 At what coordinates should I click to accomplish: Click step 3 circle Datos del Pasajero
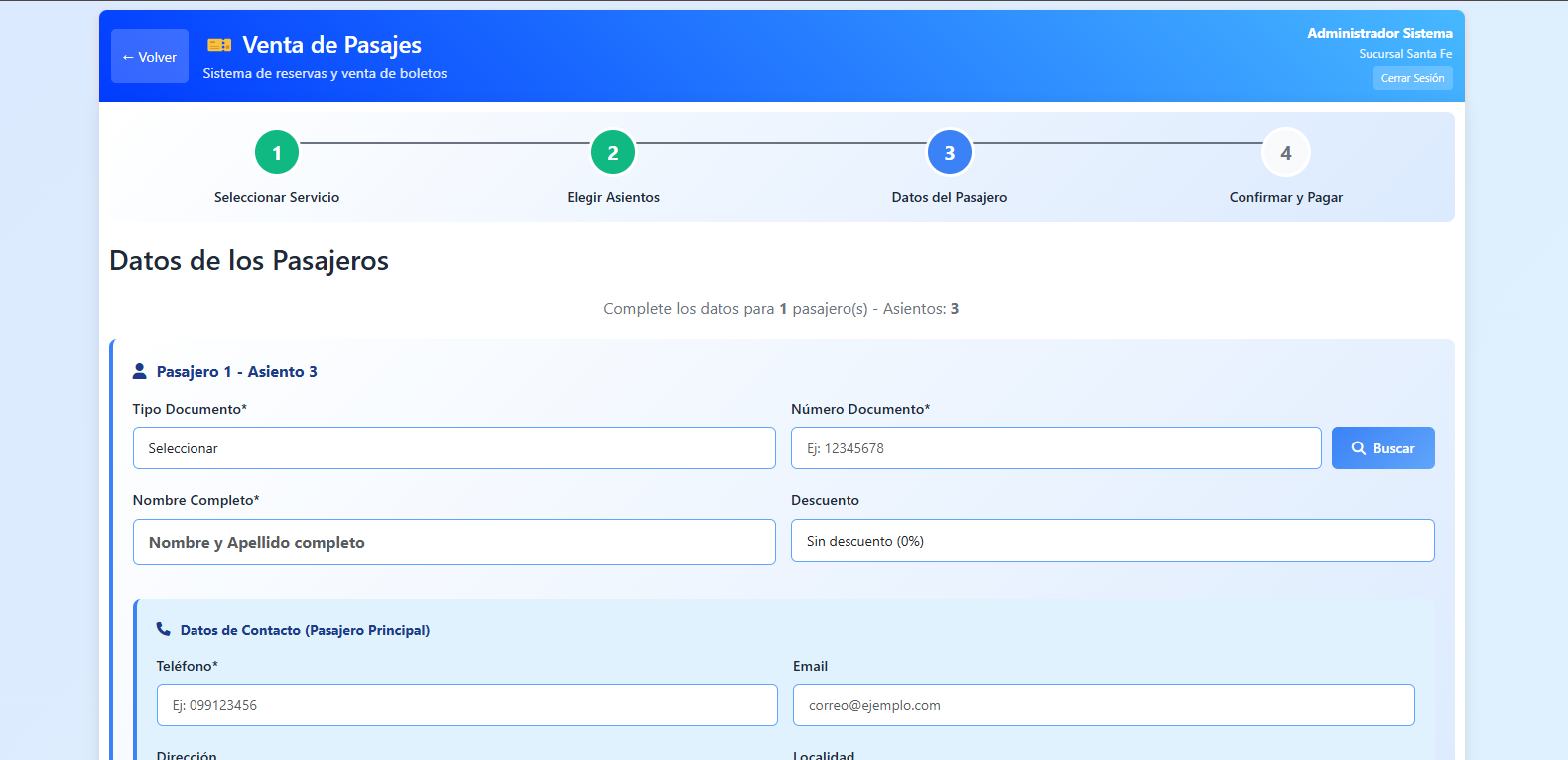click(949, 153)
